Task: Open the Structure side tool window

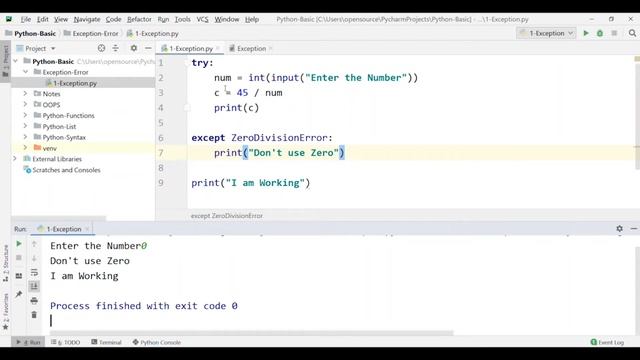Action: click(6, 263)
